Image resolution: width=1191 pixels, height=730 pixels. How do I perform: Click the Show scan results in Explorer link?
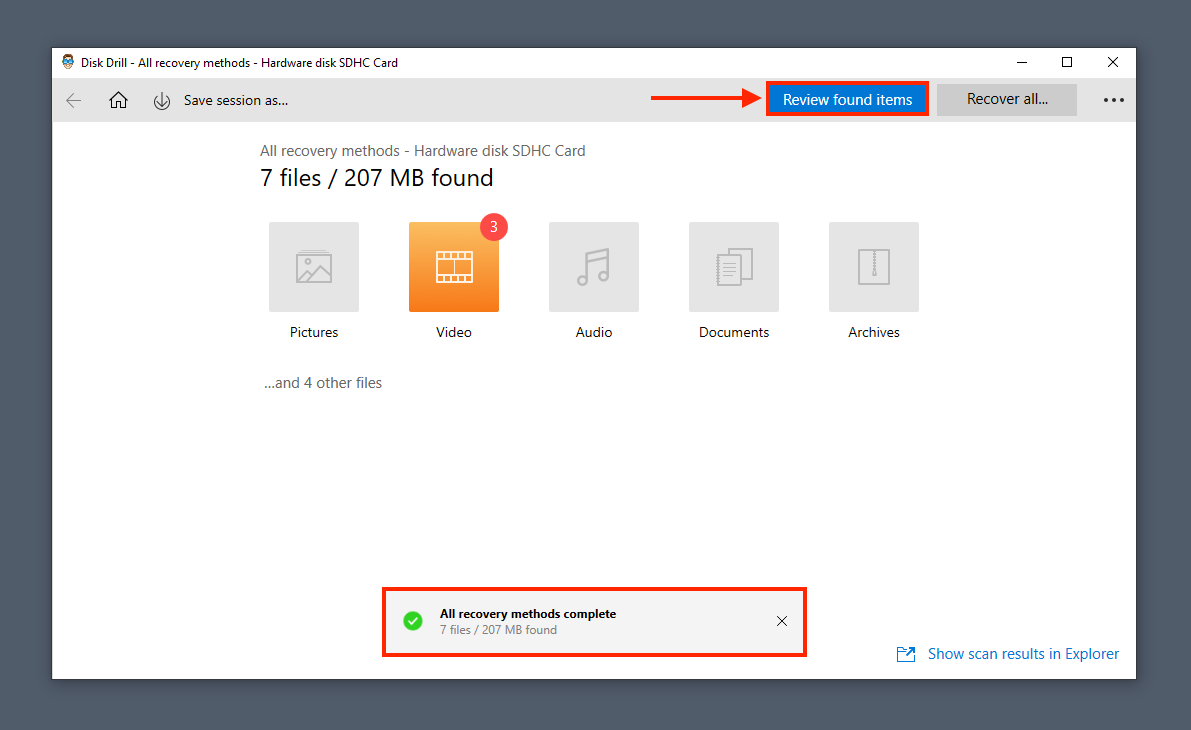[x=1023, y=654]
